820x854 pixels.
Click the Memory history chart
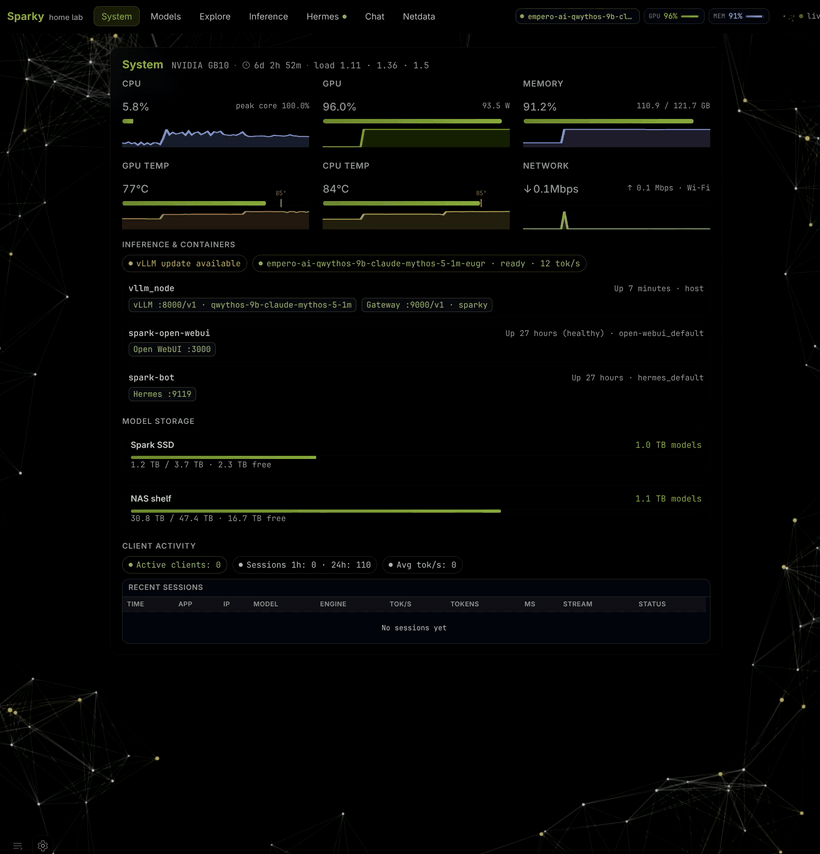[616, 138]
